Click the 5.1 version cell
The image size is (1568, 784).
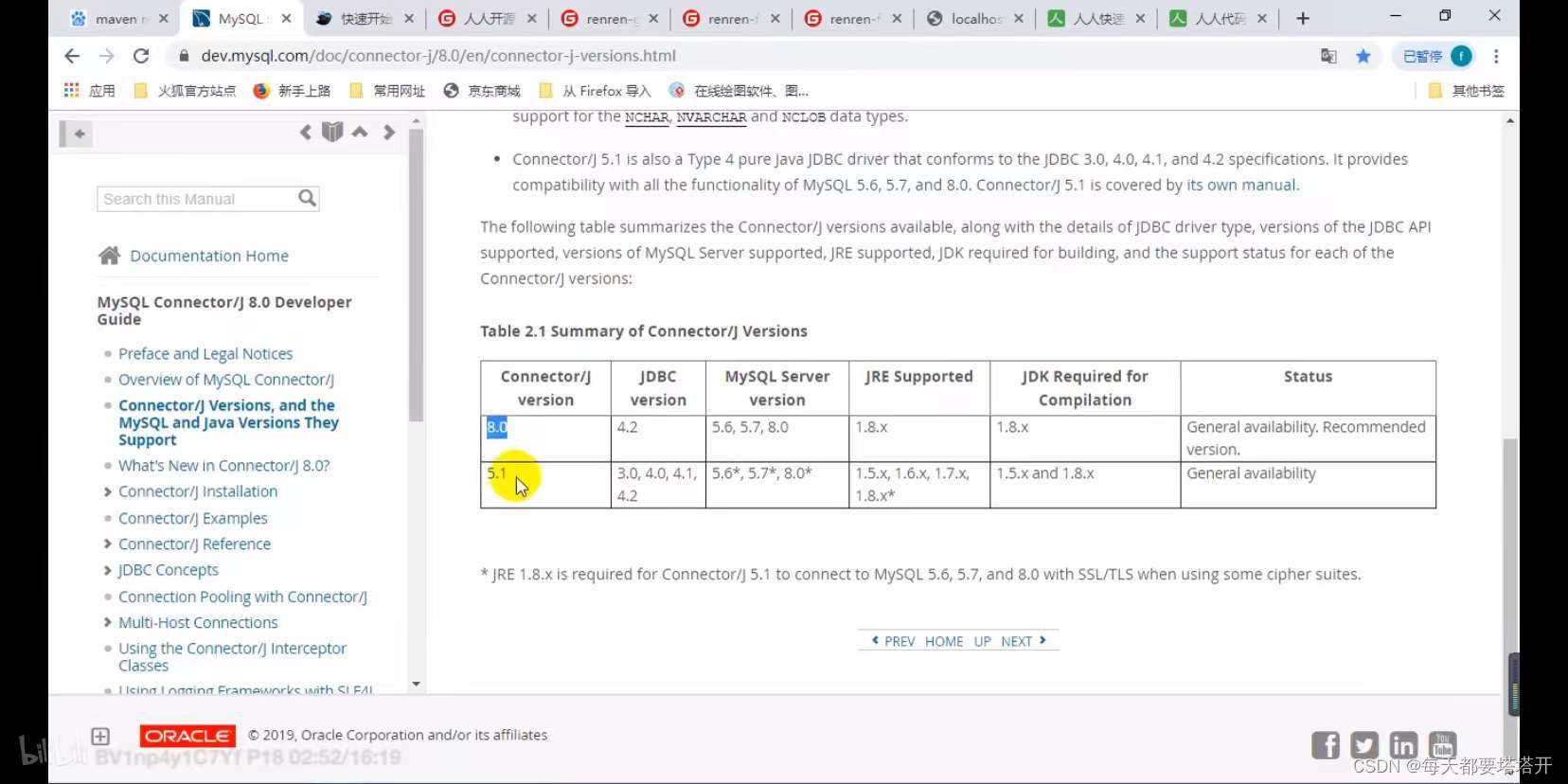(x=544, y=485)
